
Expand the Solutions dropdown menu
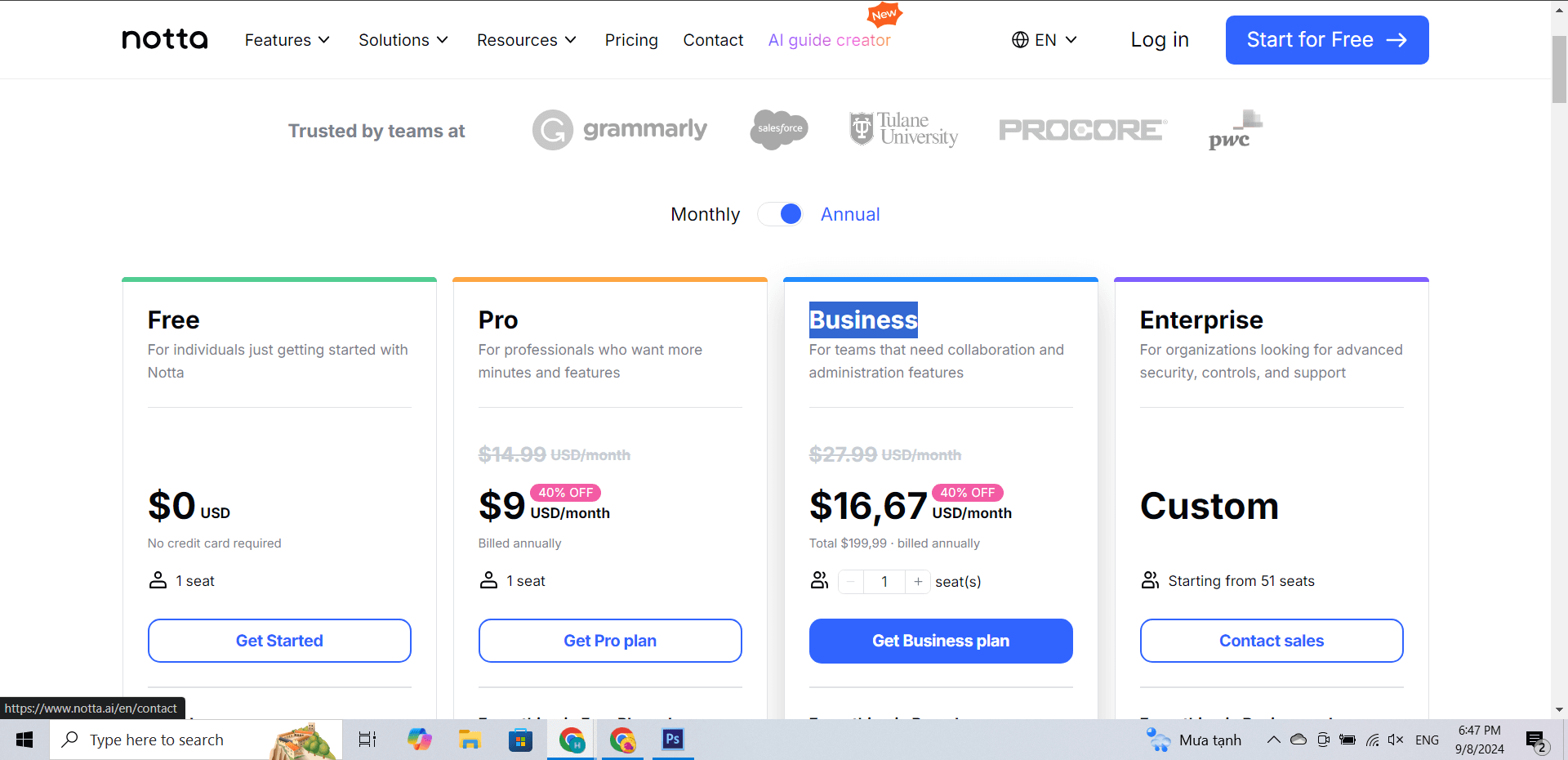click(x=403, y=40)
